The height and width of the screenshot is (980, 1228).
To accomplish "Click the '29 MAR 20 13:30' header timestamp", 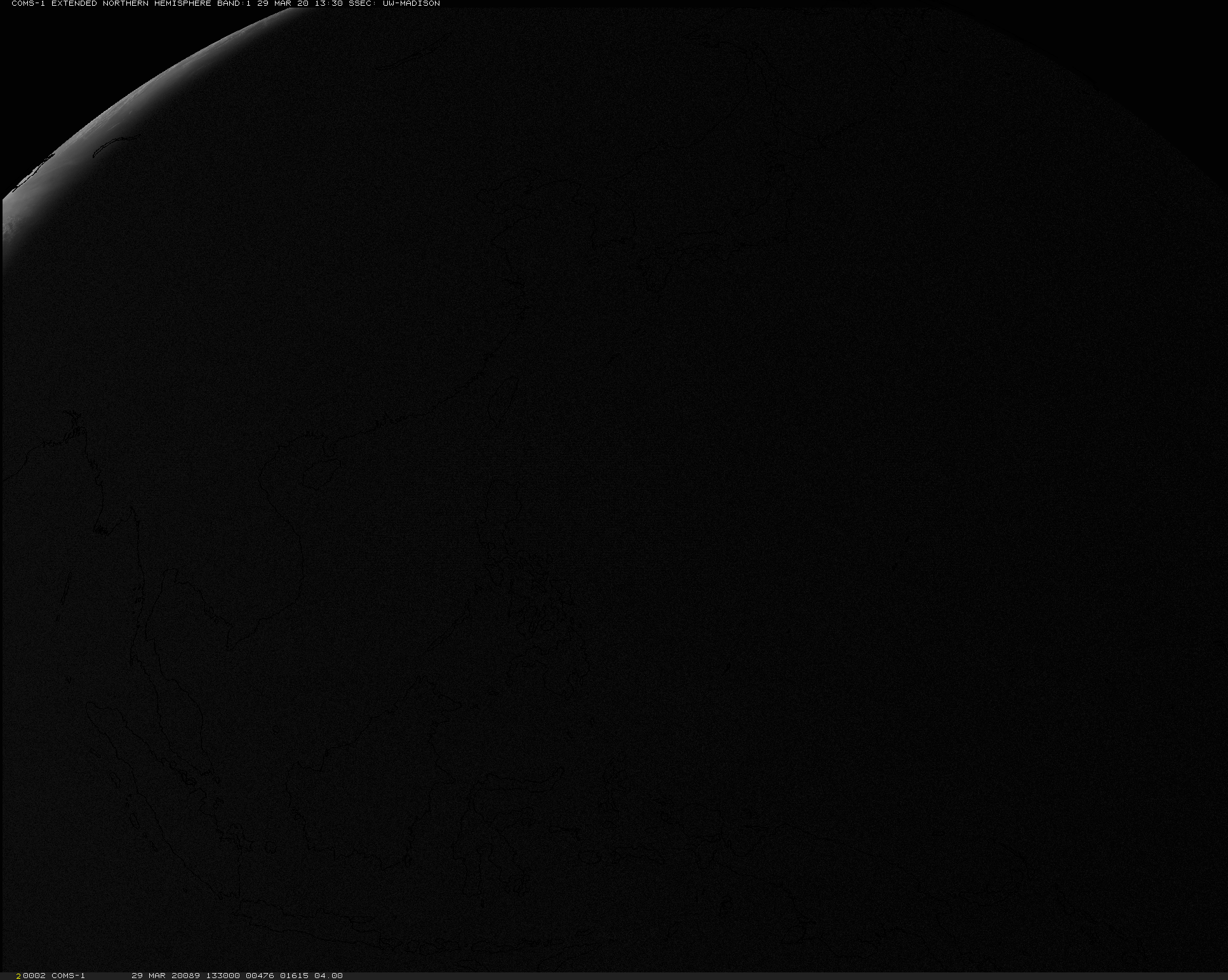I will tap(301, 4).
